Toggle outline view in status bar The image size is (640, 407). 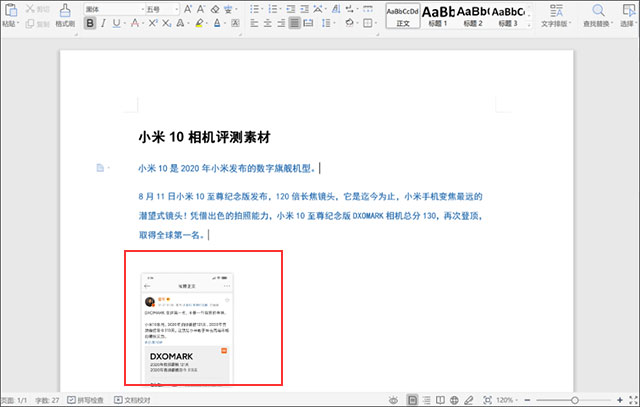click(x=427, y=400)
